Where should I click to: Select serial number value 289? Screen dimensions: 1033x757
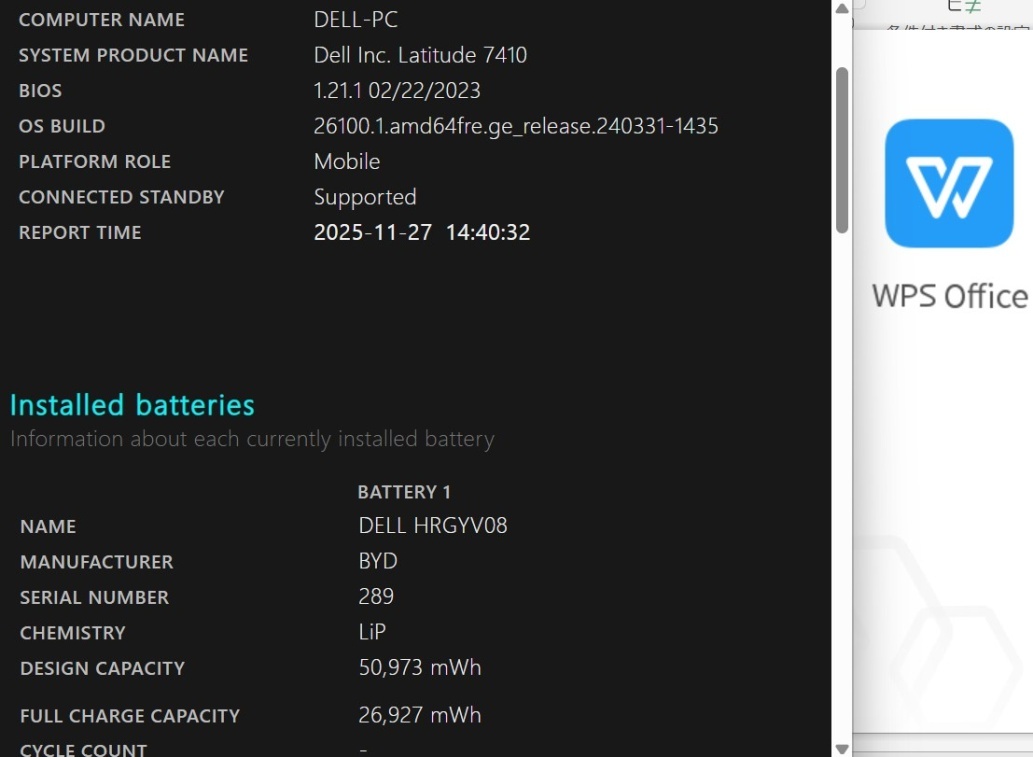coord(376,597)
